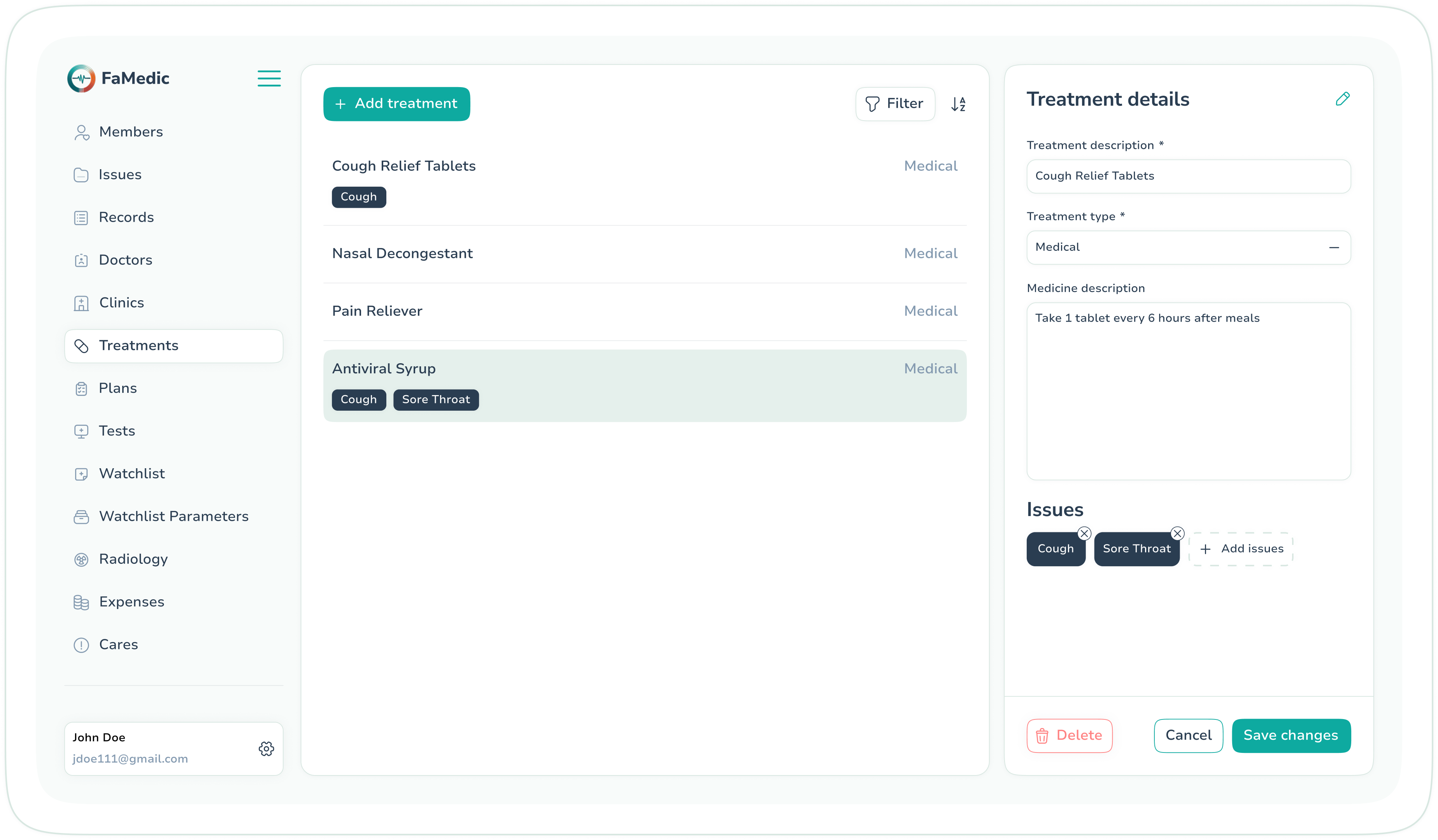Click the John Doe user name
Screen dimensions: 1438x840
click(x=99, y=738)
